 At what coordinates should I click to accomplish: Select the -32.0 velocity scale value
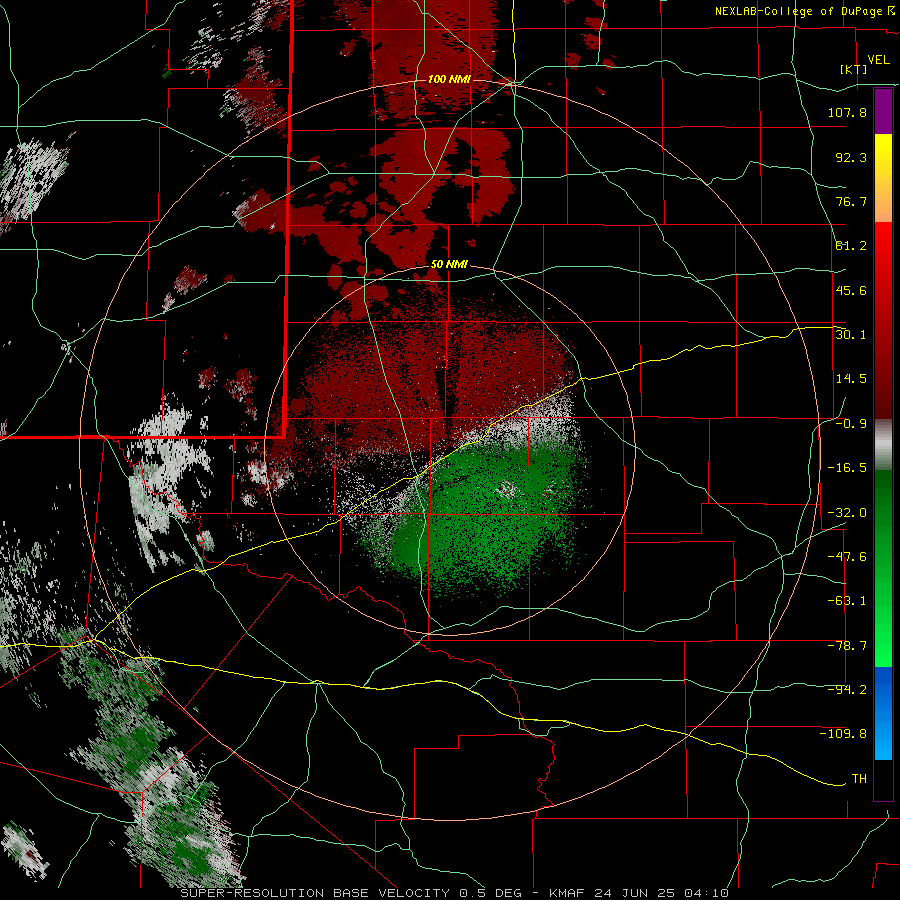[847, 513]
